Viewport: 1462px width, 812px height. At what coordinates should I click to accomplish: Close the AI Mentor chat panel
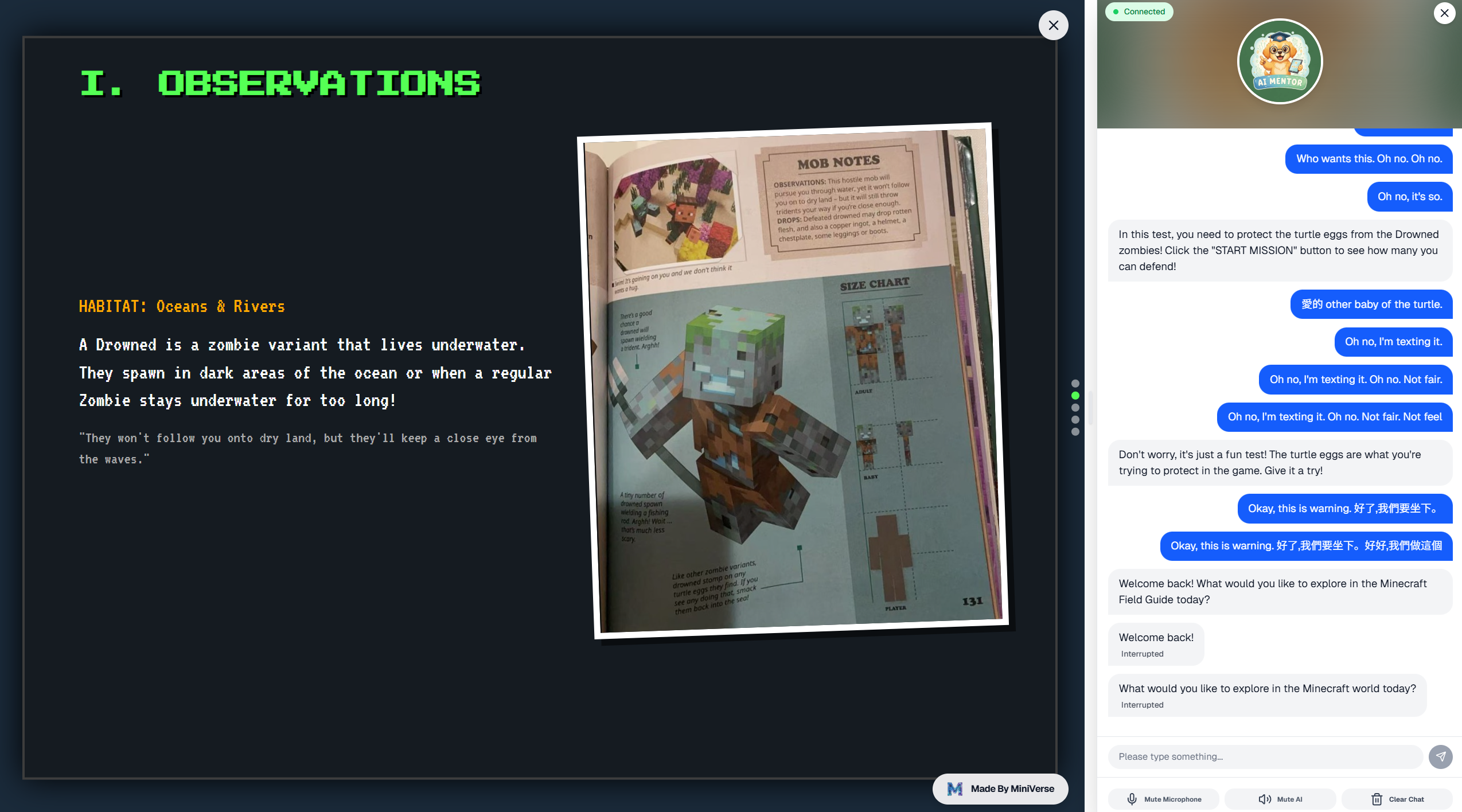click(1444, 13)
